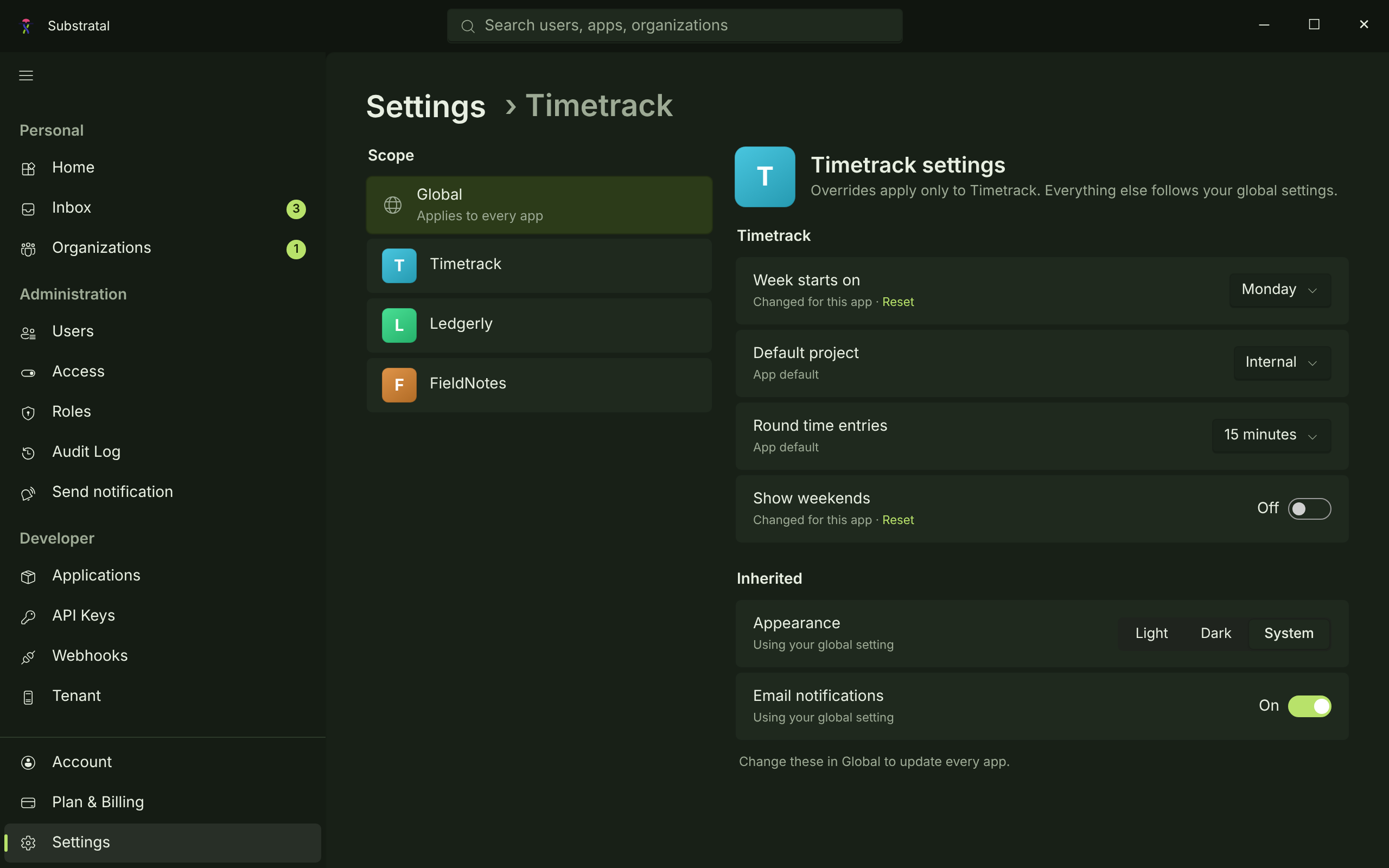Open the Round time entries dropdown
Viewport: 1389px width, 868px height.
coord(1271,435)
